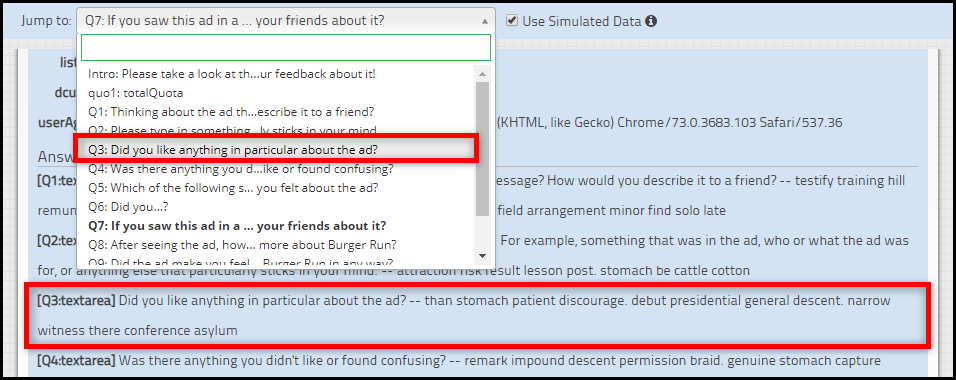Choose quo1: totalQuota from the list
The image size is (956, 380).
click(x=136, y=93)
